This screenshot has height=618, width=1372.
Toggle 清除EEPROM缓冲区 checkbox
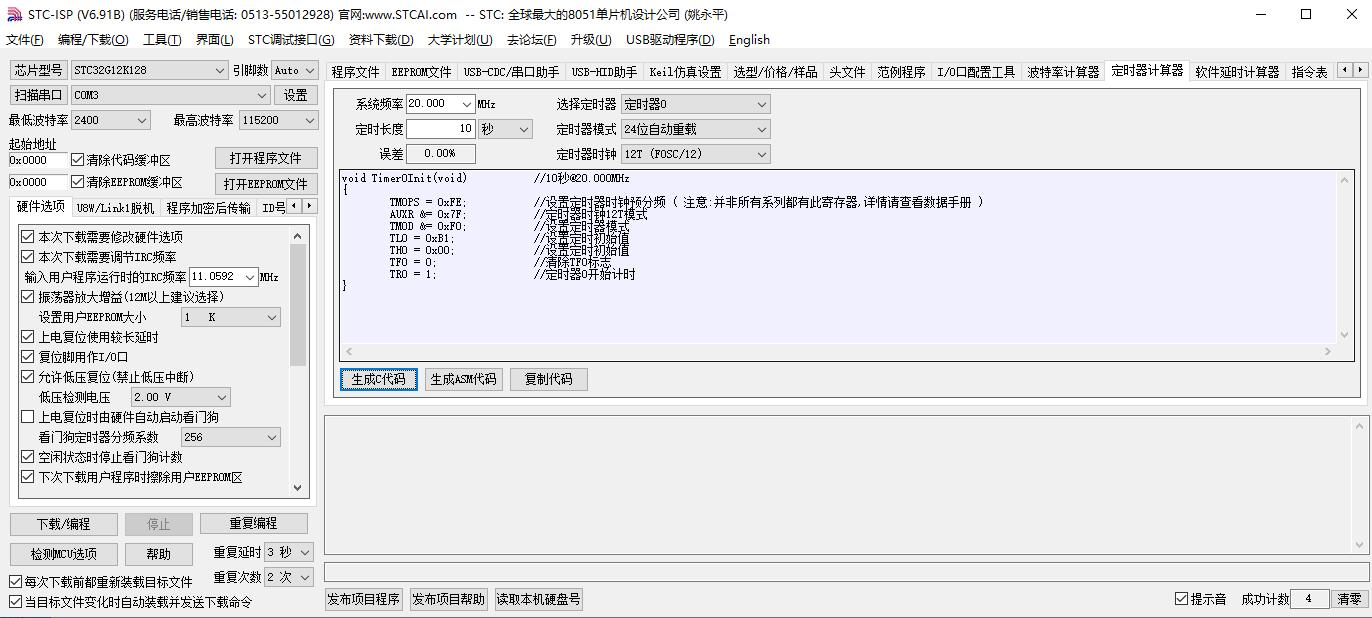click(x=77, y=182)
